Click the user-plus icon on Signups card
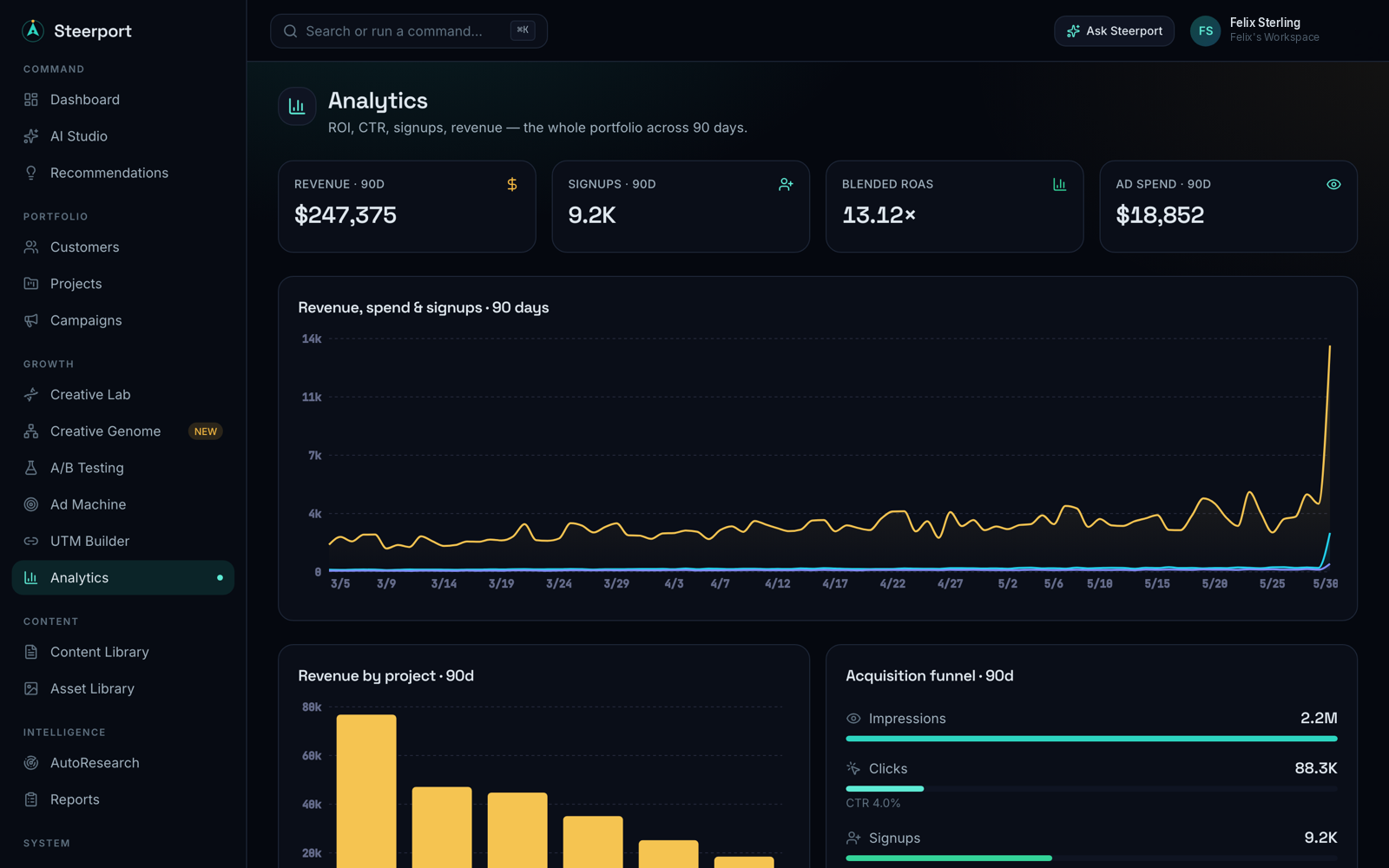 (786, 184)
